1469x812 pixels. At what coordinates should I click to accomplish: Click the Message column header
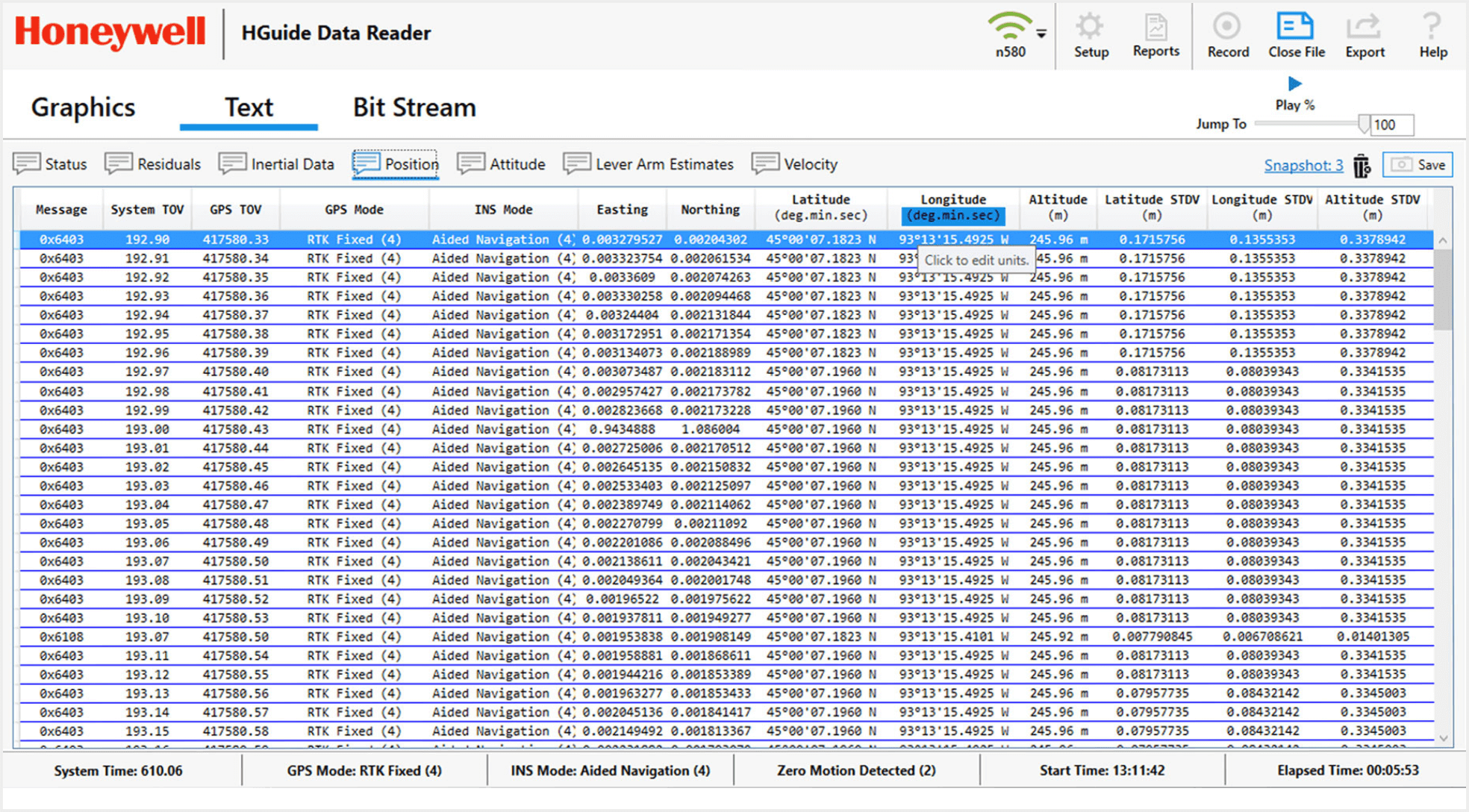click(61, 210)
